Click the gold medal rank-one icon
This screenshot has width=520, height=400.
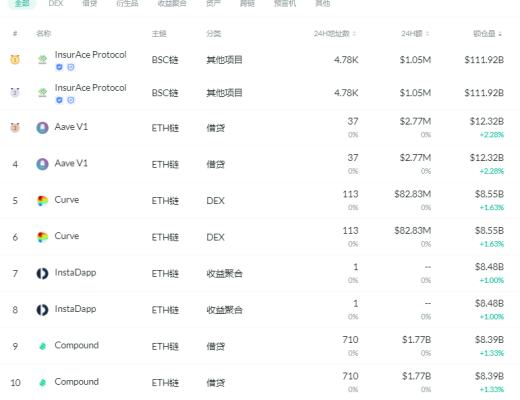[x=15, y=60]
